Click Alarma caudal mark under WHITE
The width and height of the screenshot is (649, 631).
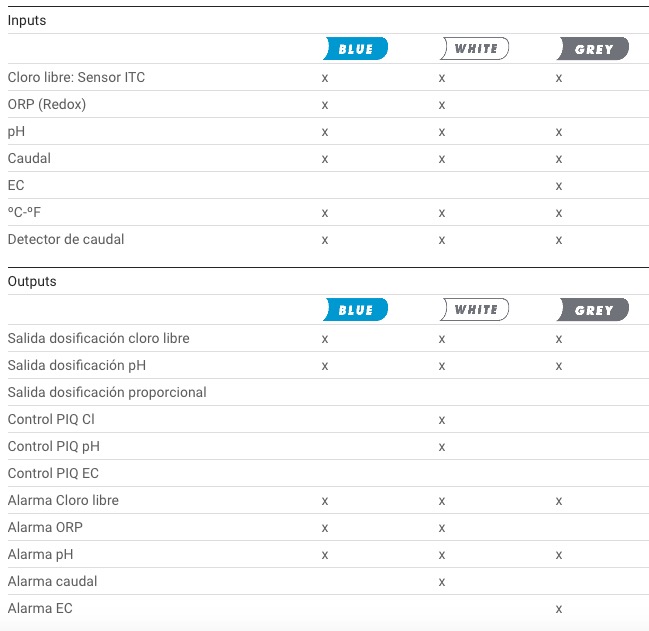click(x=442, y=582)
